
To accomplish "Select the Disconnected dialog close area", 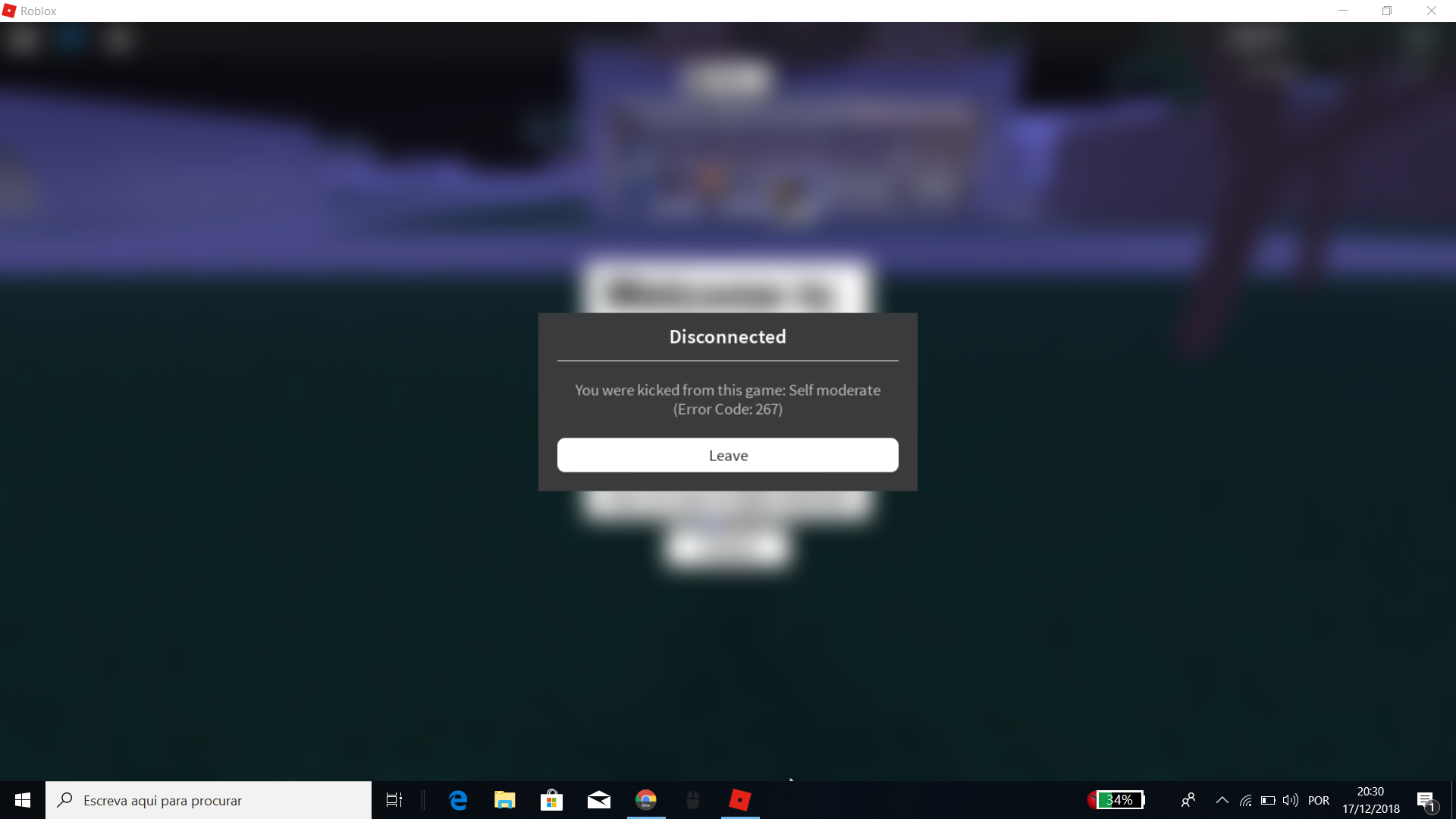I will (x=728, y=455).
